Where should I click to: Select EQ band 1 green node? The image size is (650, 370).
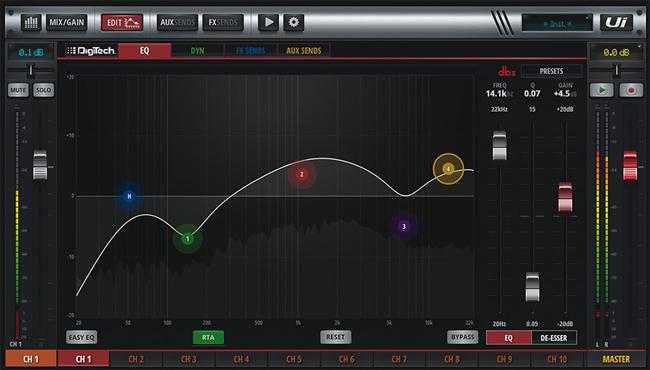(x=188, y=239)
